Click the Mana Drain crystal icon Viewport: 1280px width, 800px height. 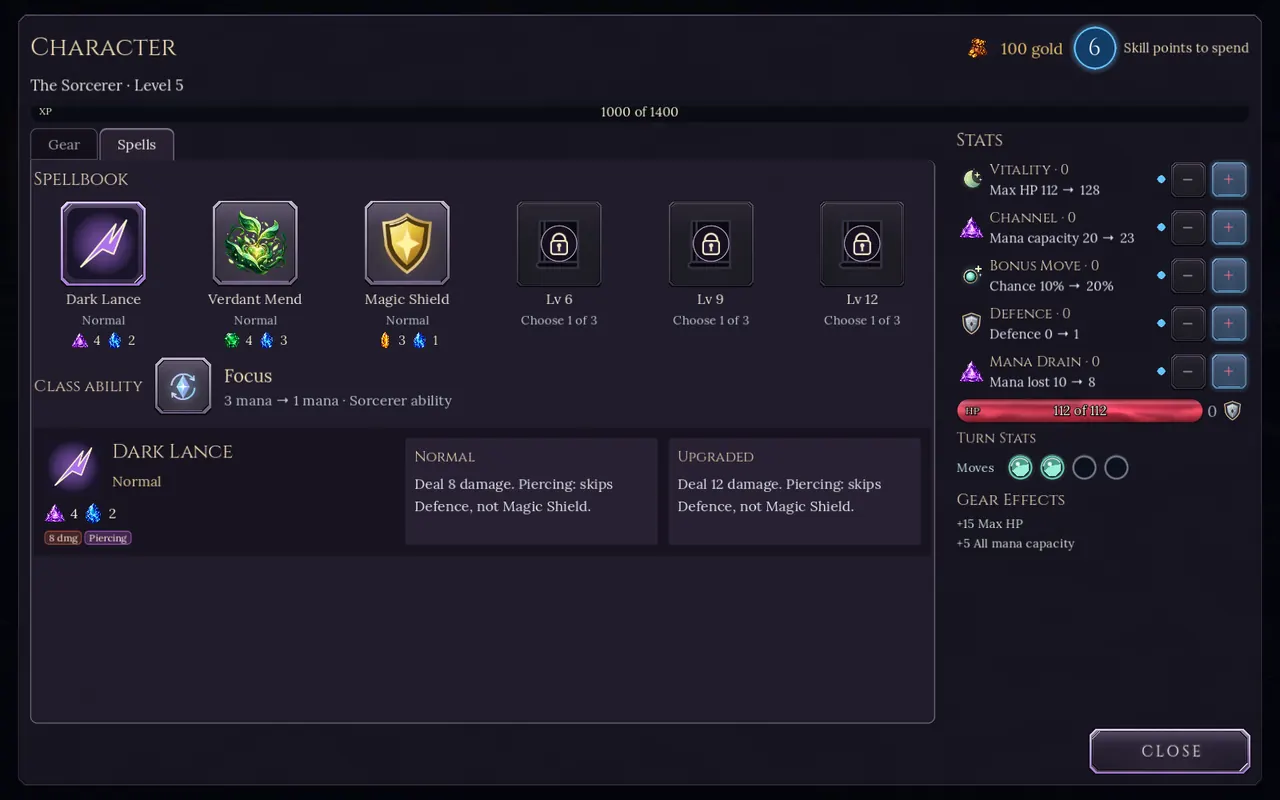click(972, 371)
